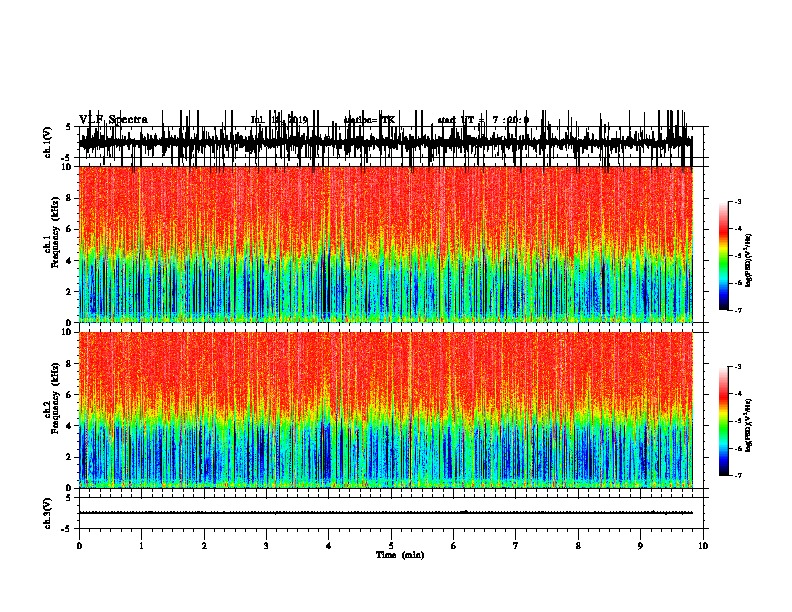The height and width of the screenshot is (612, 792).
Task: Click the '-3' label on ch.2 color bar
Action: click(737, 367)
